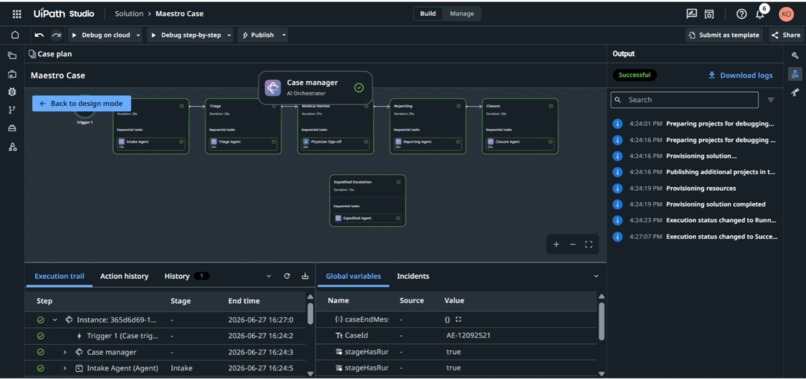Select the Trigger 1 (Case trig...) row
The image size is (806, 379).
[x=166, y=336]
